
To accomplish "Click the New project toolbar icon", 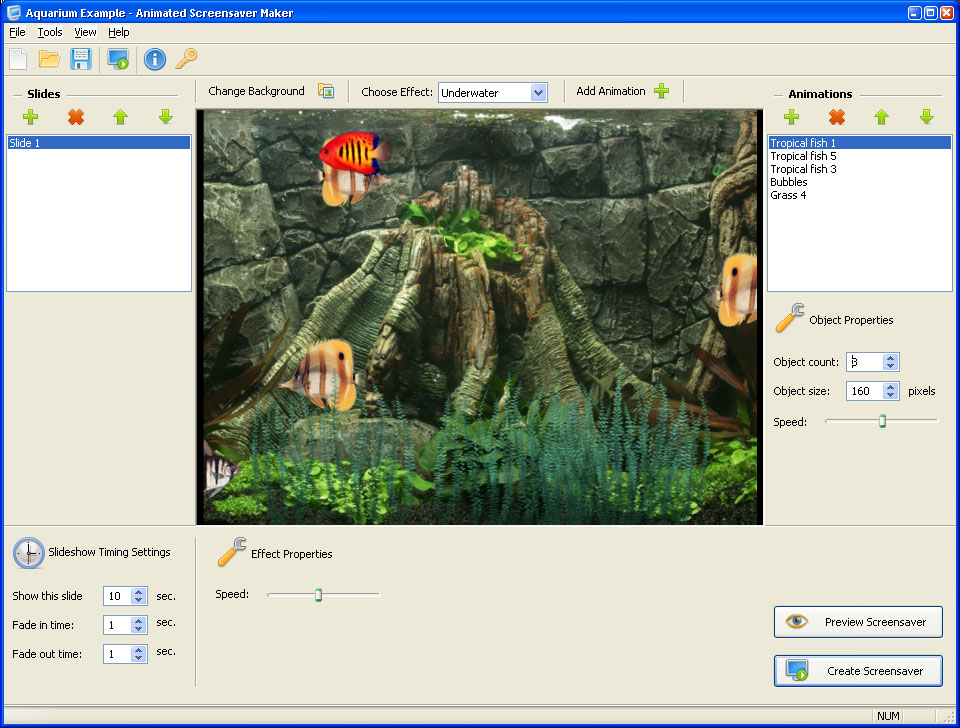I will point(18,59).
